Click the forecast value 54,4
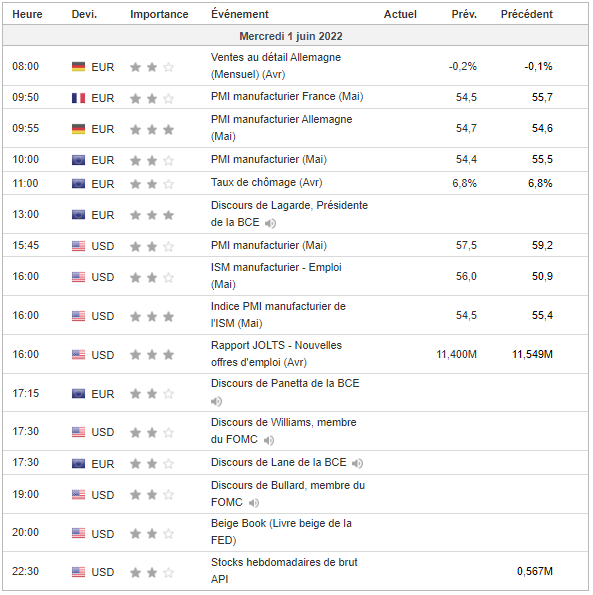Image resolution: width=593 pixels, height=595 pixels. click(x=466, y=160)
